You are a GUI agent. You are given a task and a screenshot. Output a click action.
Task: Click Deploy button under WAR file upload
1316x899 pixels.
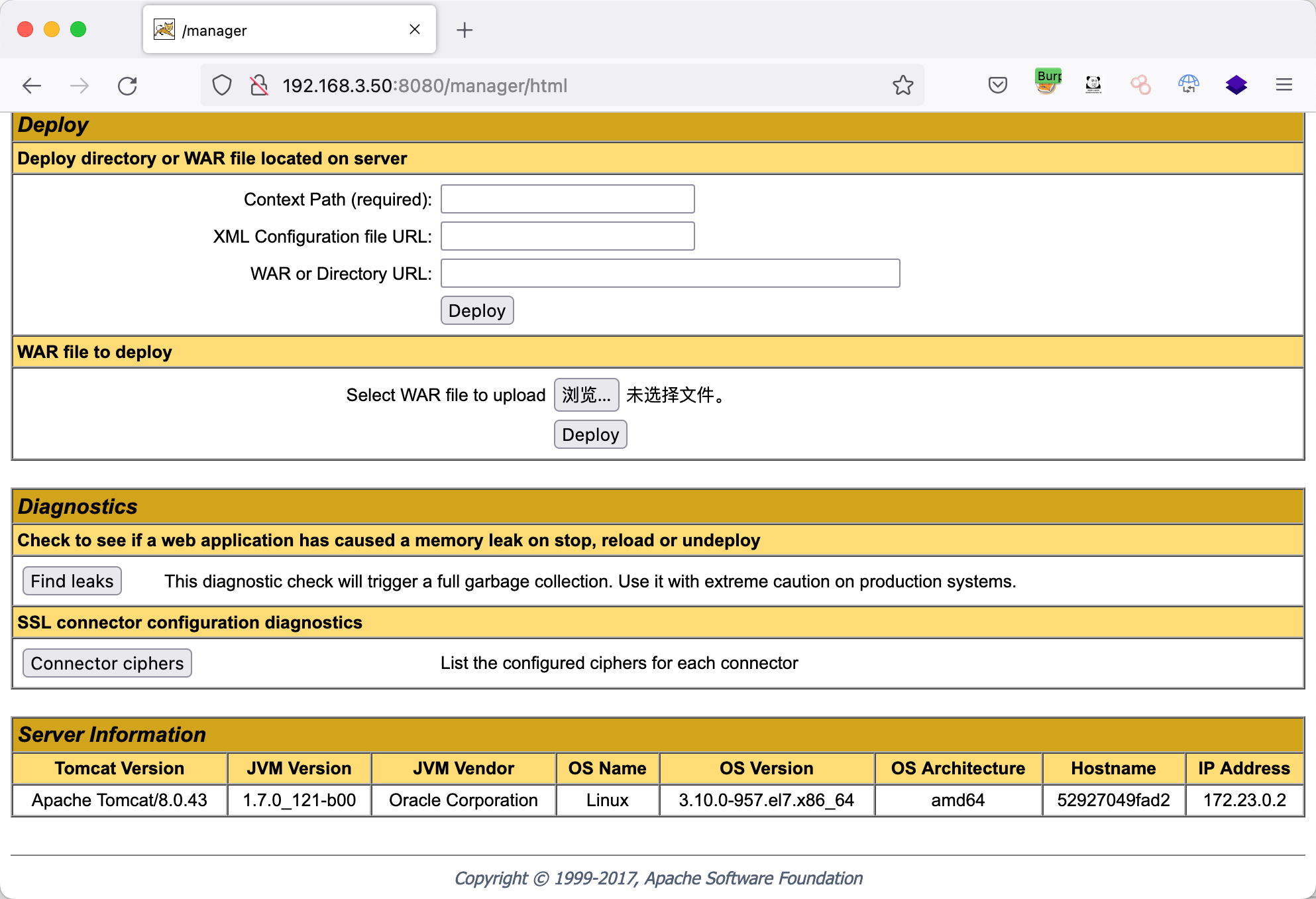(590, 435)
